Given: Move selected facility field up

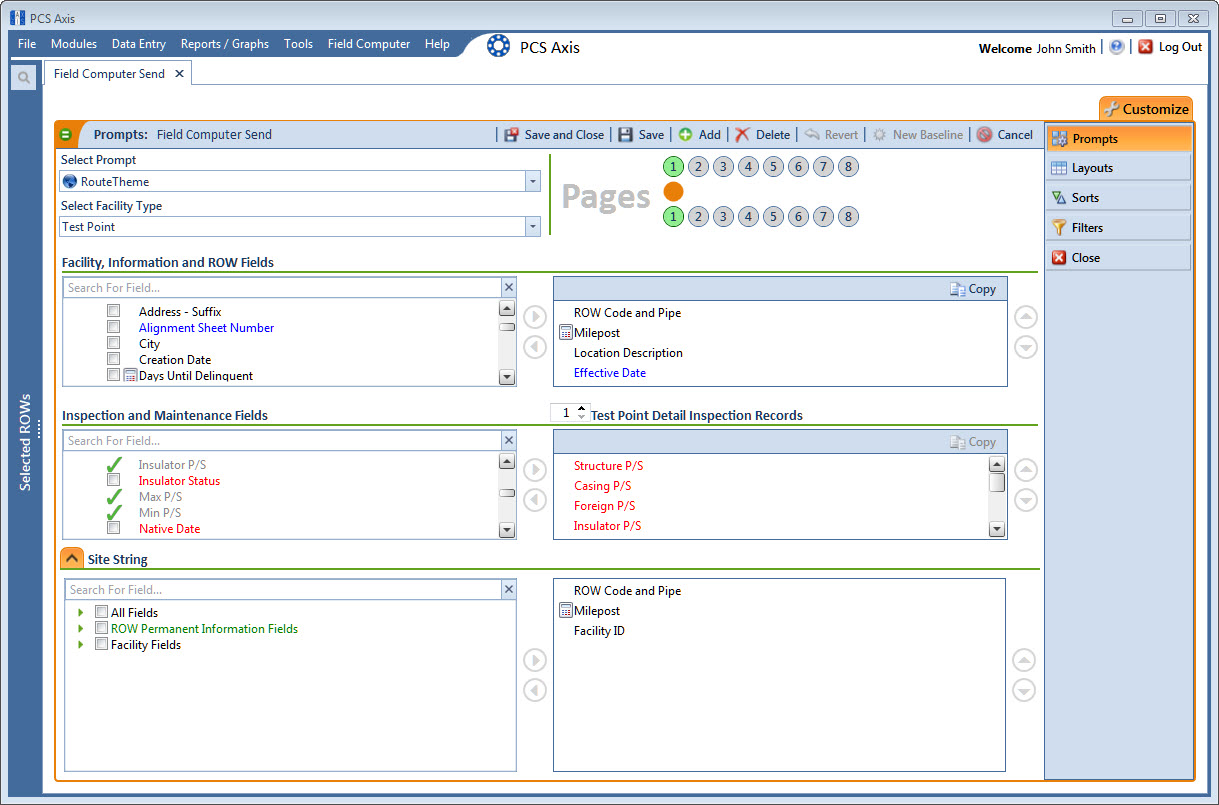Looking at the screenshot, I should coord(1026,317).
